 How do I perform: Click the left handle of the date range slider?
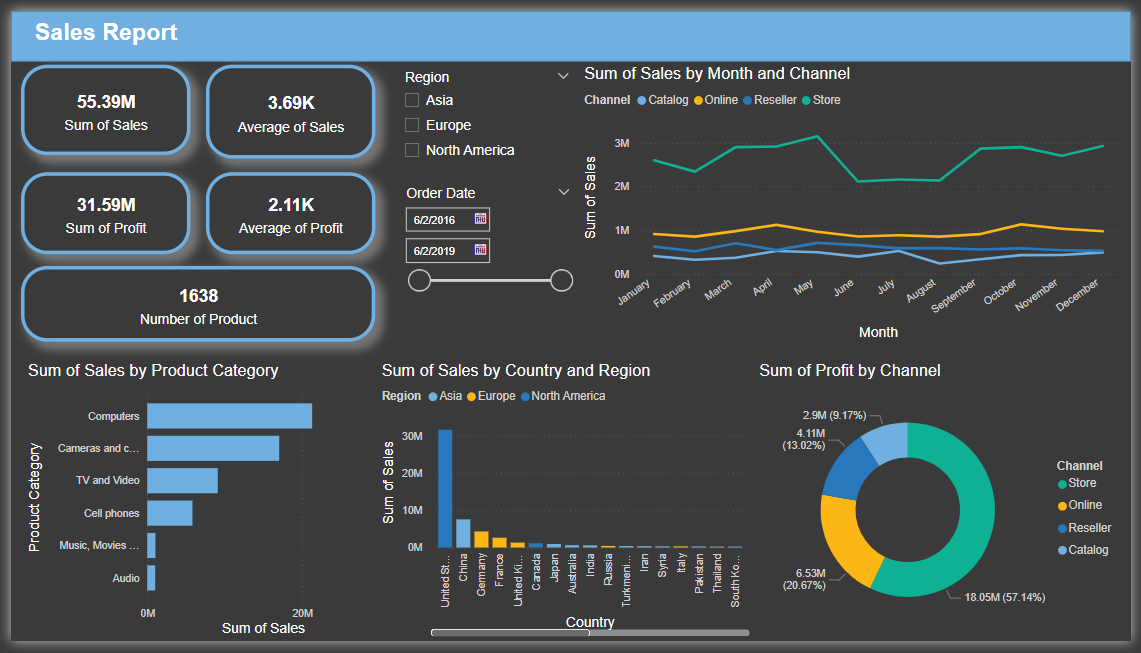click(x=419, y=280)
